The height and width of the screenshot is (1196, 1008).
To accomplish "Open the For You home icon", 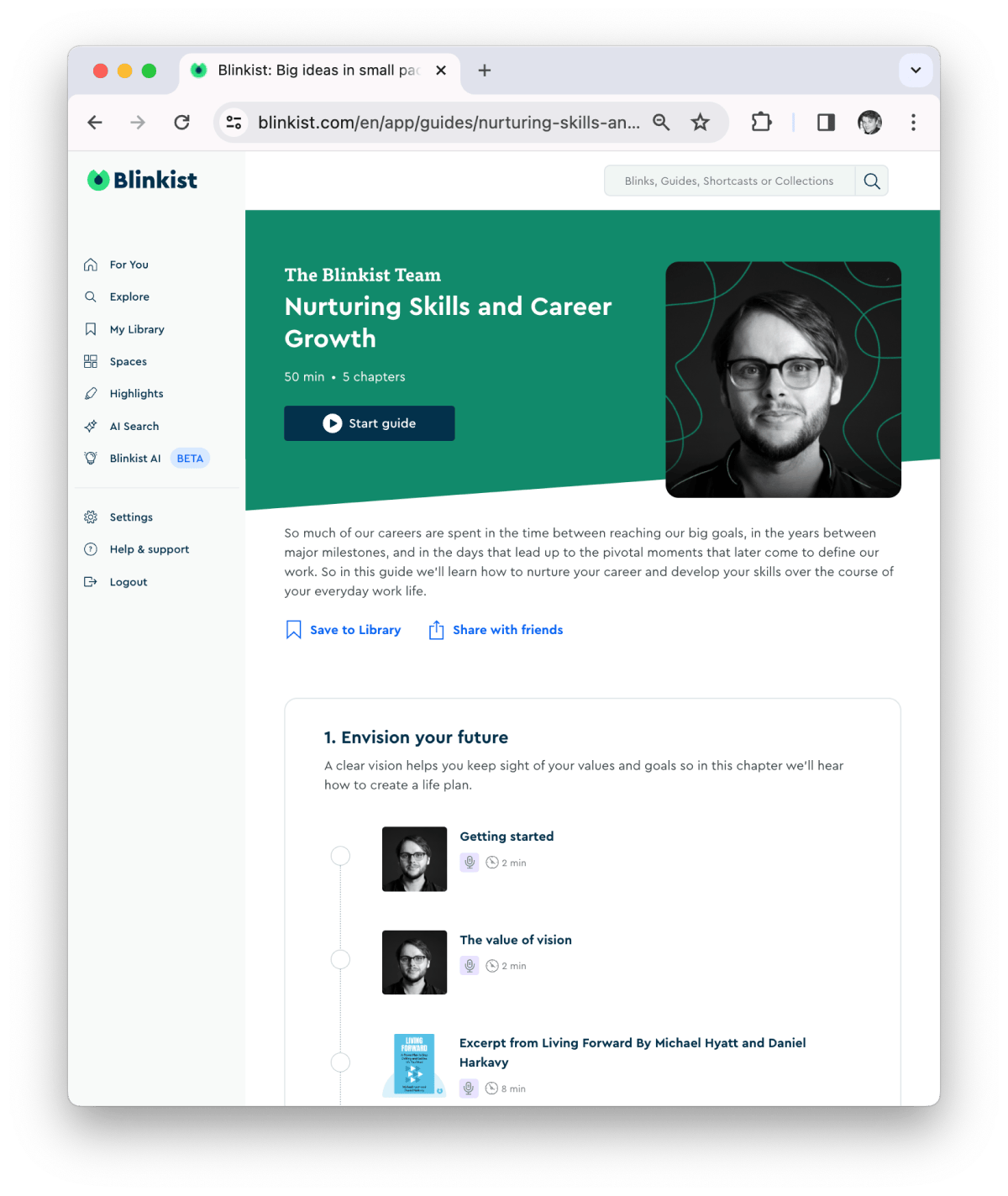I will (x=91, y=265).
